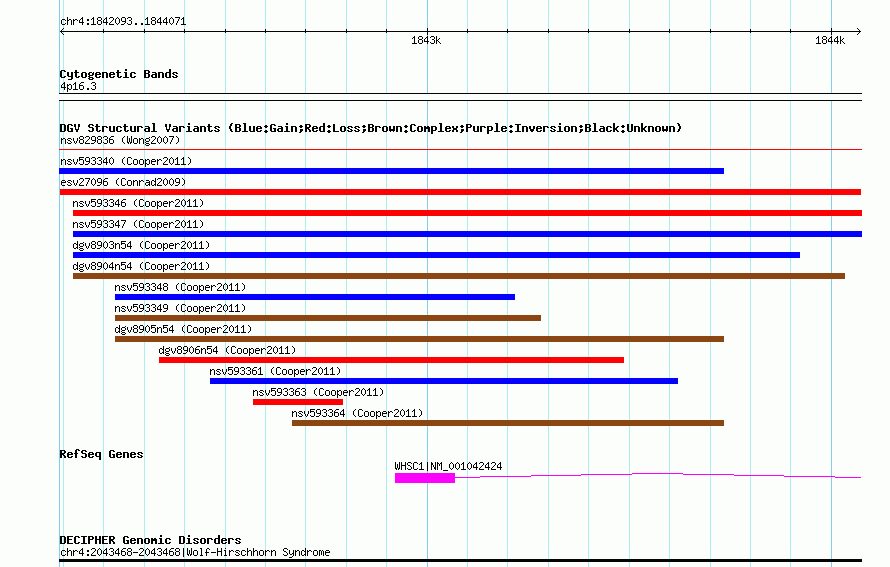Select the WHSC1 magenta exon block
This screenshot has width=890, height=567.
[425, 478]
